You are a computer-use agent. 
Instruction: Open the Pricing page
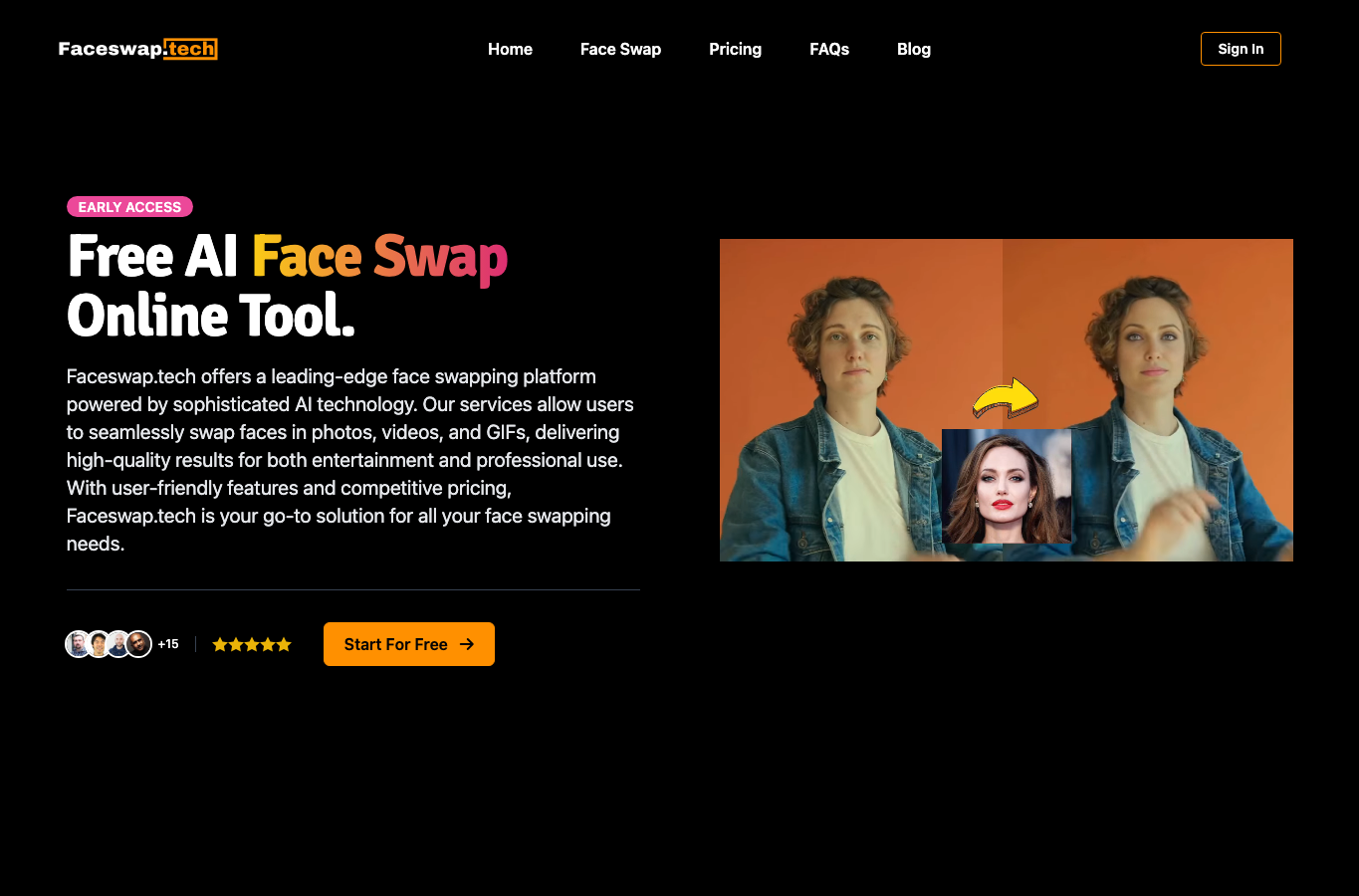pos(735,49)
